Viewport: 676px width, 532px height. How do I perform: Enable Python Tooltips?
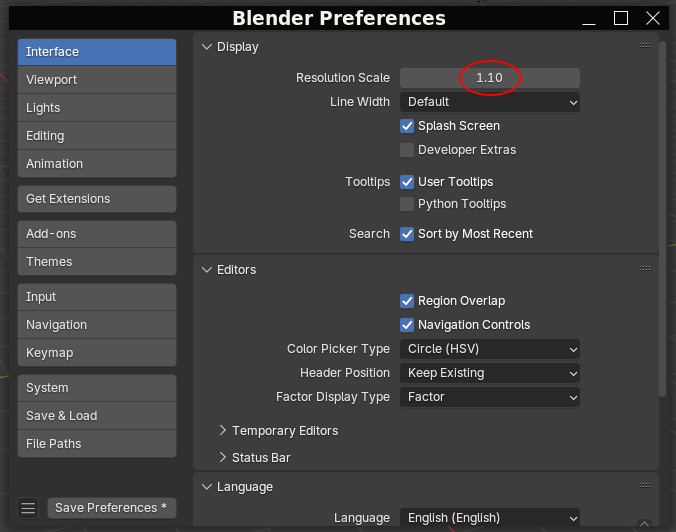point(407,204)
